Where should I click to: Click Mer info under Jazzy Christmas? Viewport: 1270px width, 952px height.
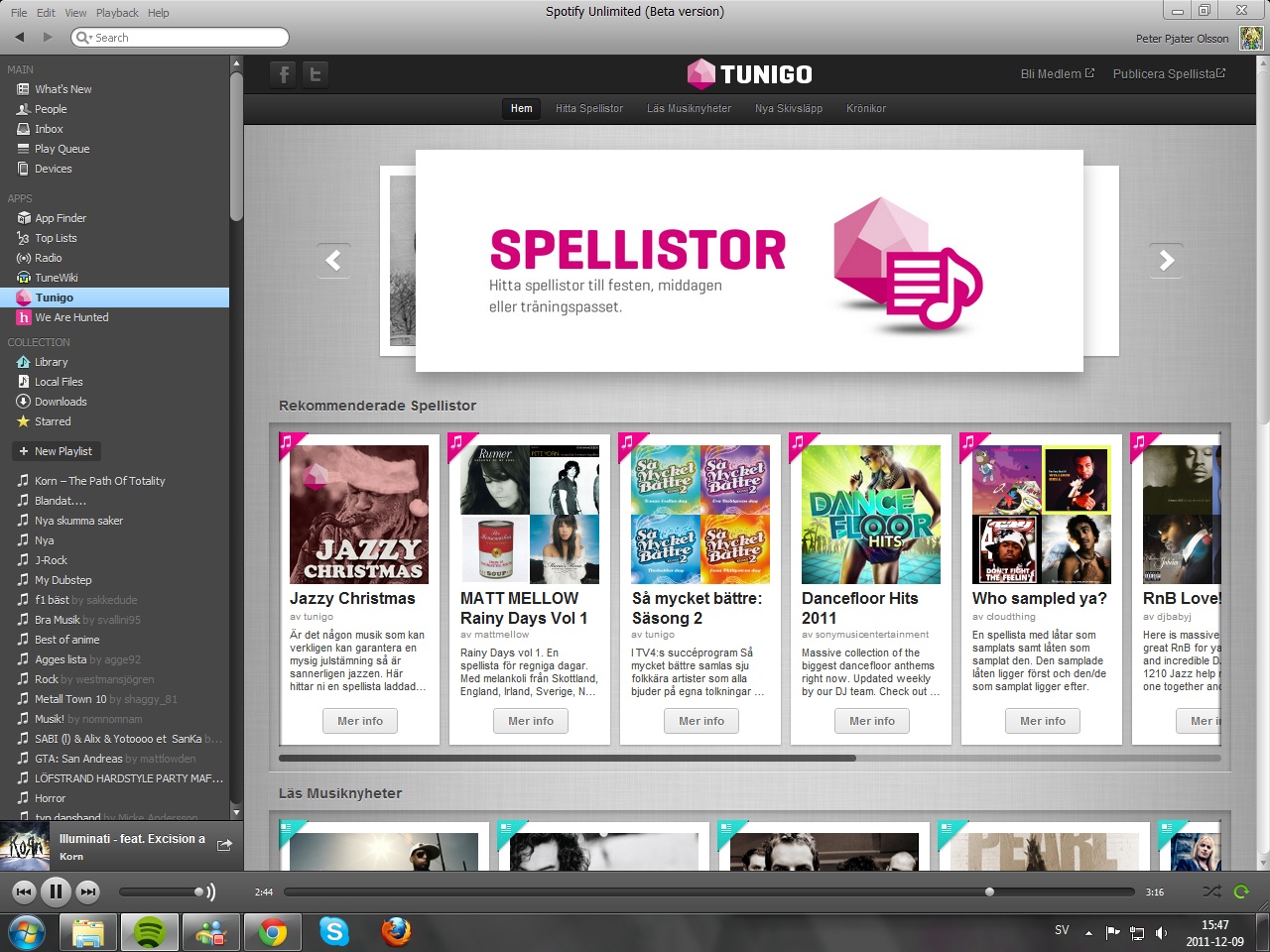[360, 721]
